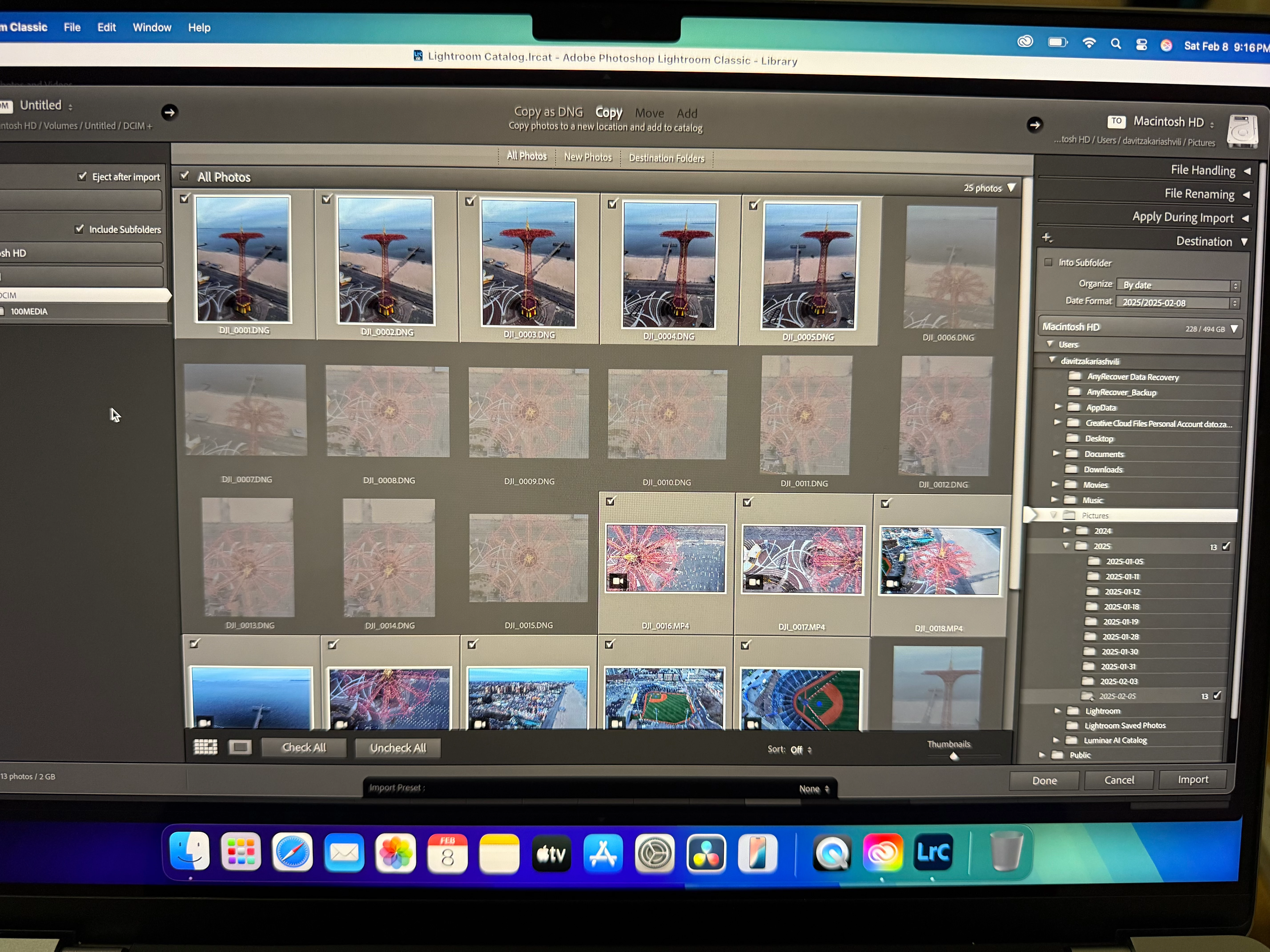Click the plus icon beside Destination
The height and width of the screenshot is (952, 1270).
coord(1047,238)
